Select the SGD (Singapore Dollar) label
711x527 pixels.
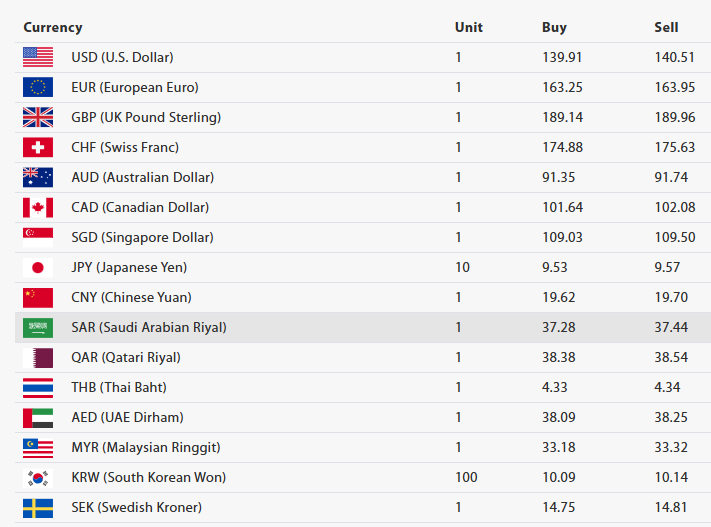[142, 237]
